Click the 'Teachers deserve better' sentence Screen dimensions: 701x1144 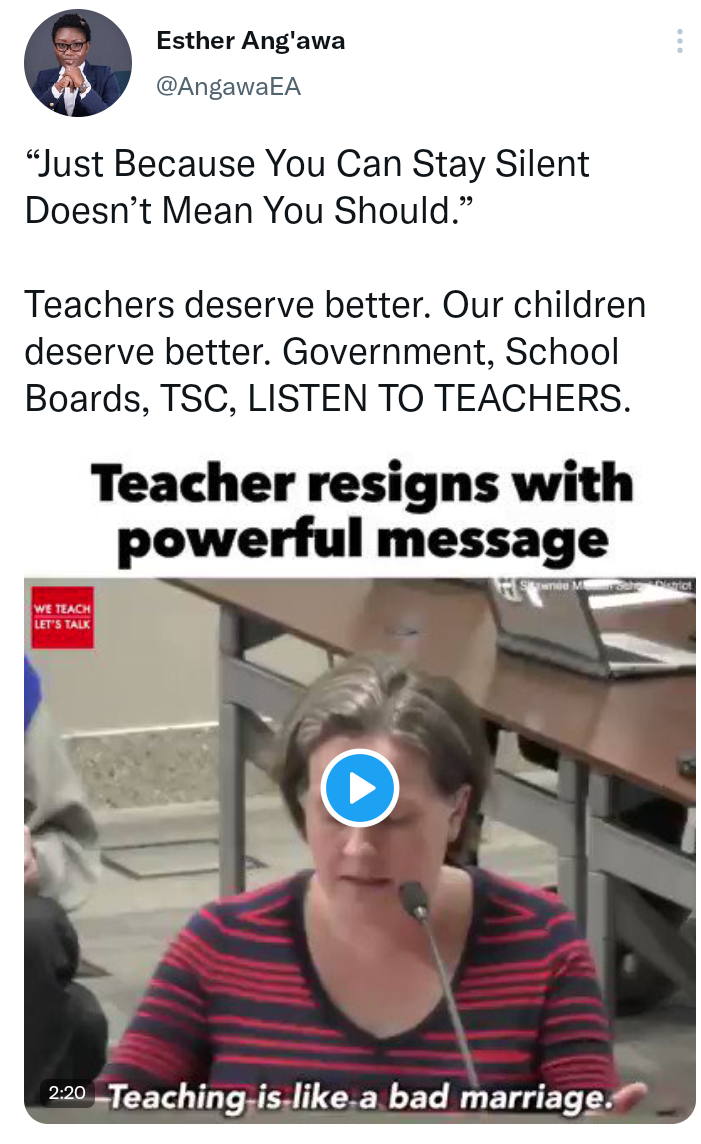coord(228,305)
